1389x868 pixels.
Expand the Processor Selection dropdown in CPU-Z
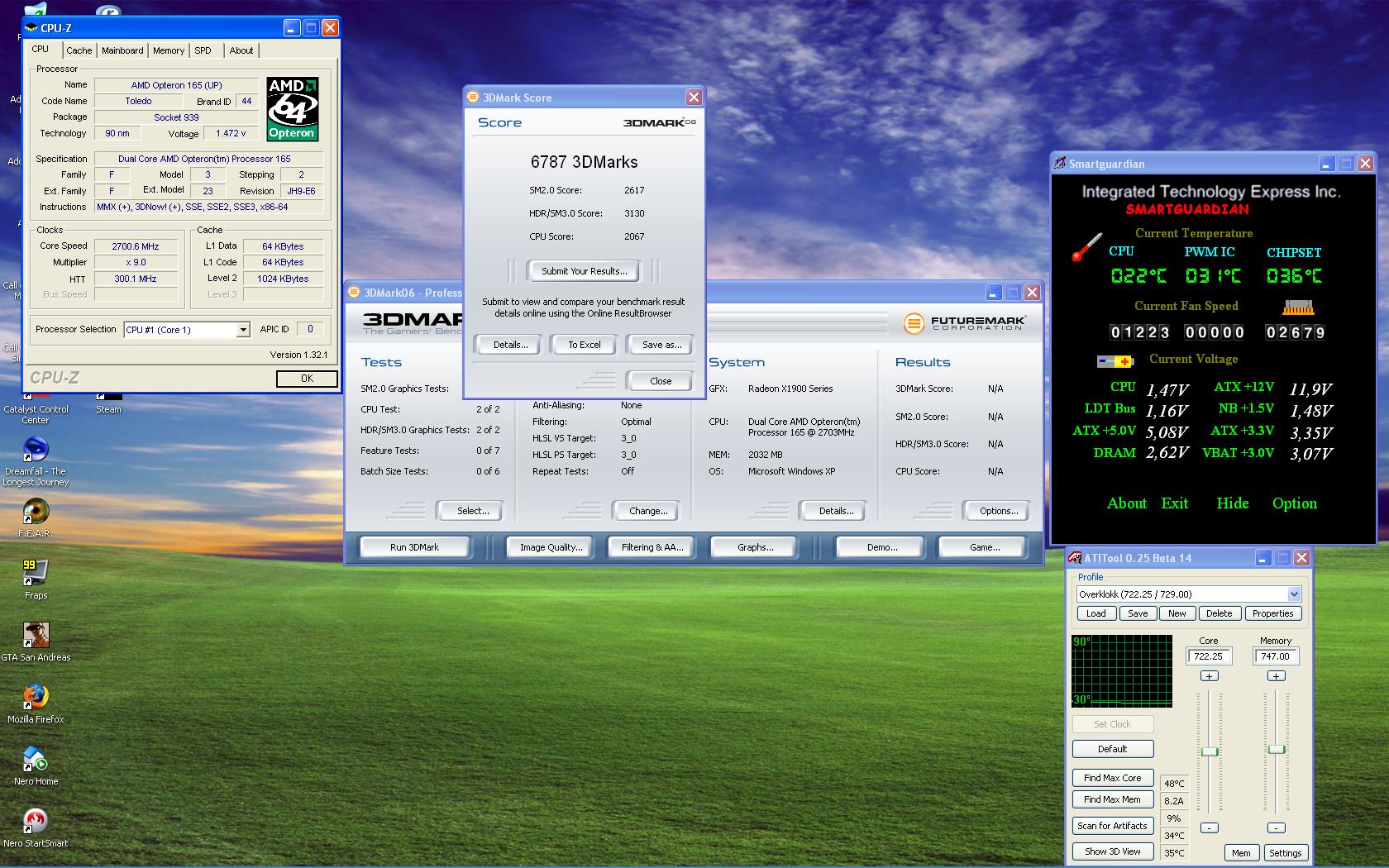coord(243,330)
